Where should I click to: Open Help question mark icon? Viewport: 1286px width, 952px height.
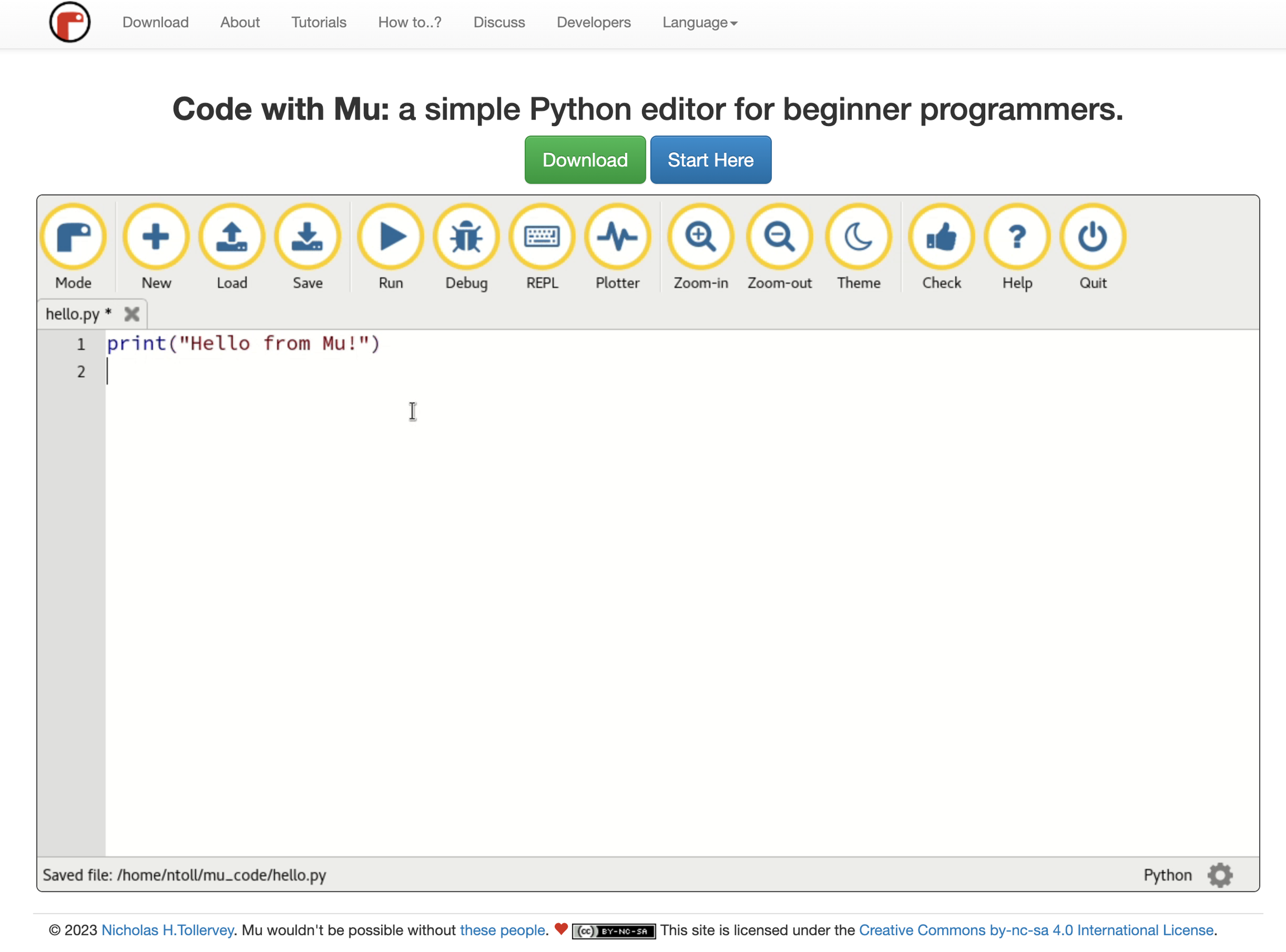(1017, 237)
